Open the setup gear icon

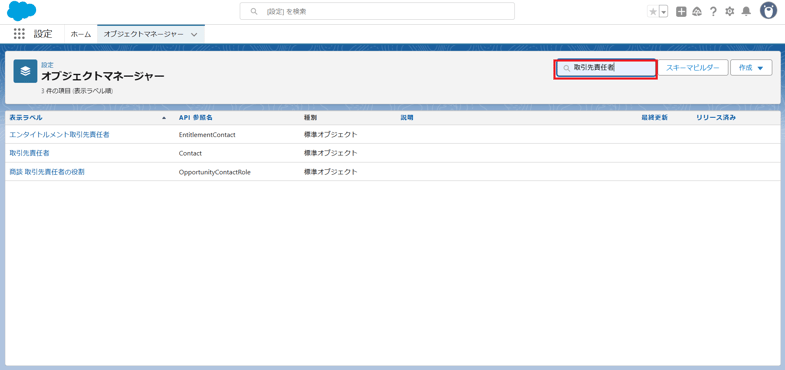(x=729, y=12)
